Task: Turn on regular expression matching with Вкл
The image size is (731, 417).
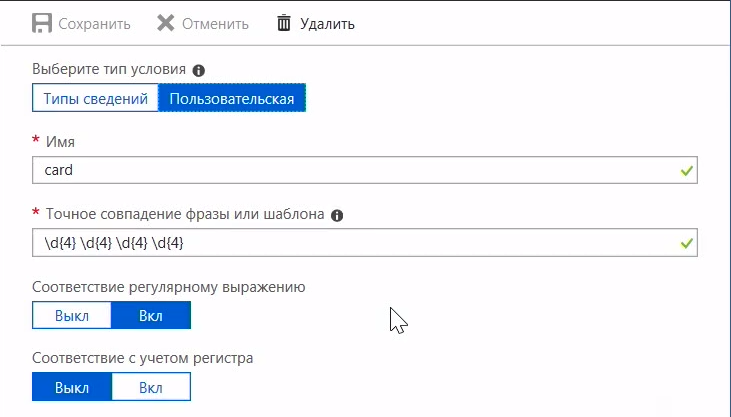Action: pos(150,316)
